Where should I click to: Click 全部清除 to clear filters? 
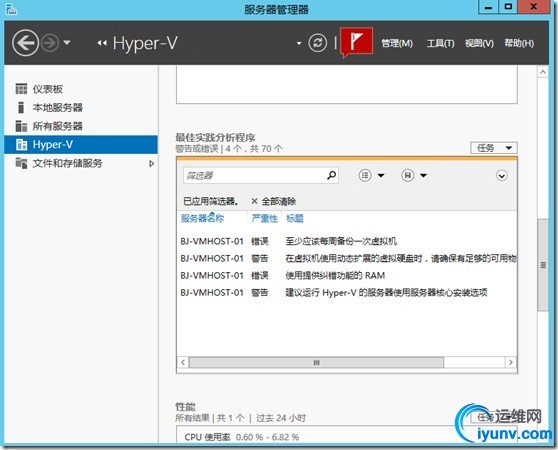[x=279, y=202]
